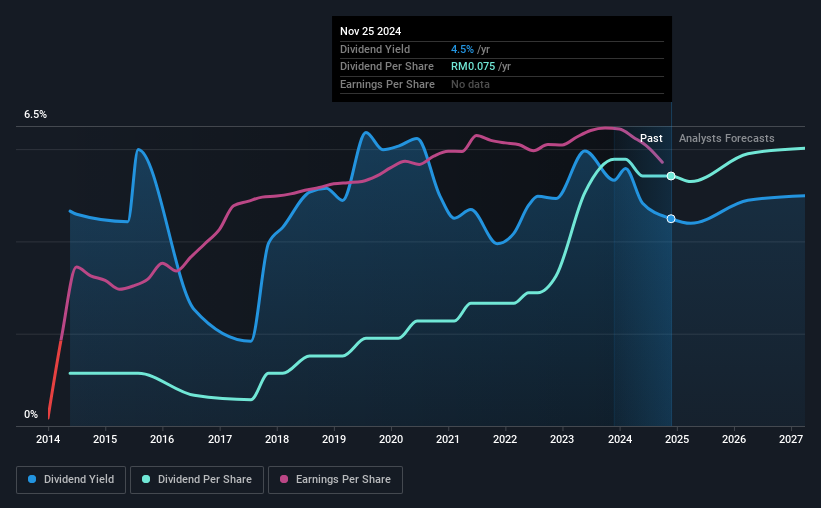Toggle the Dividend Yield legend button
The image size is (821, 508).
[x=71, y=480]
